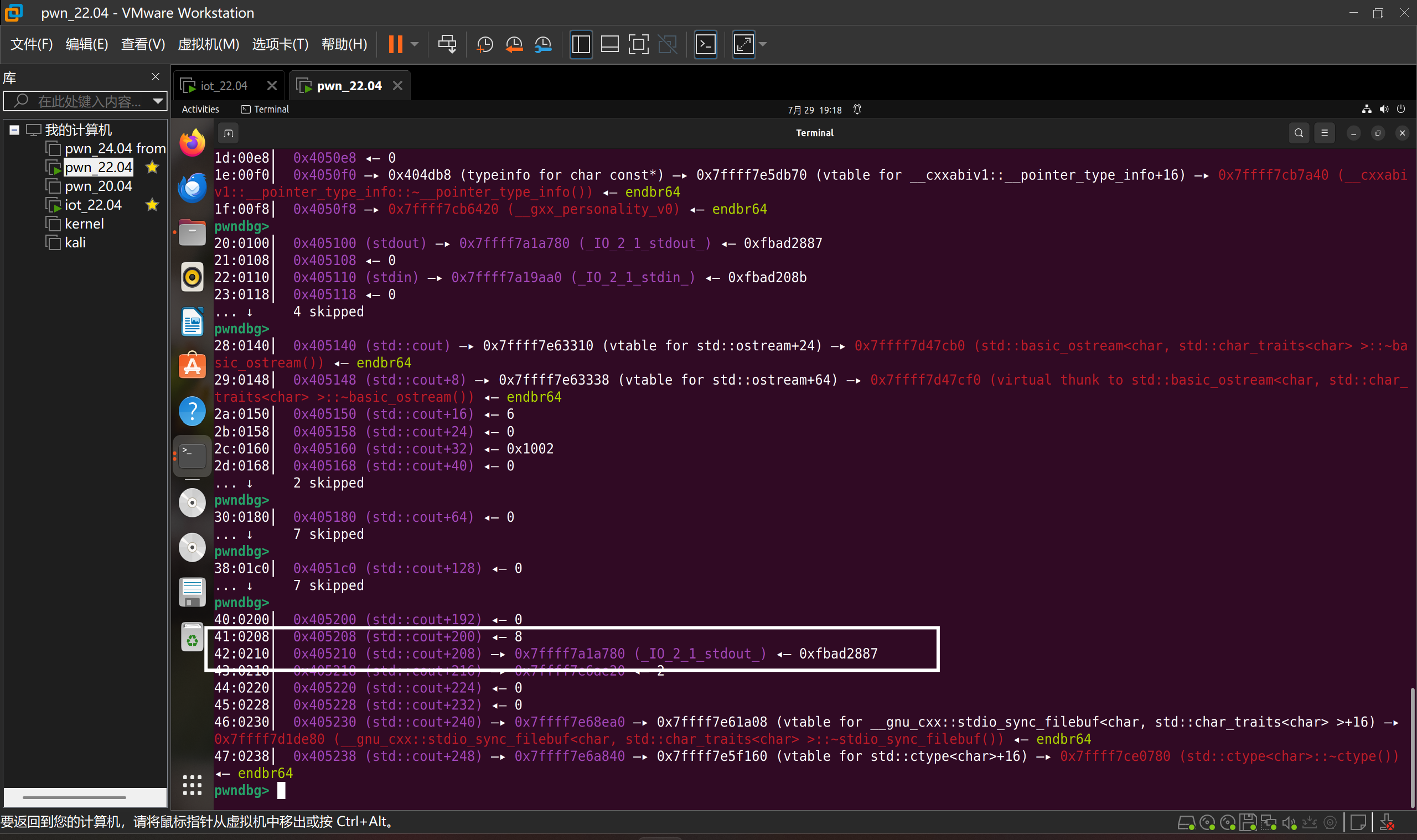Open the clock and calendar panel

coord(815,110)
